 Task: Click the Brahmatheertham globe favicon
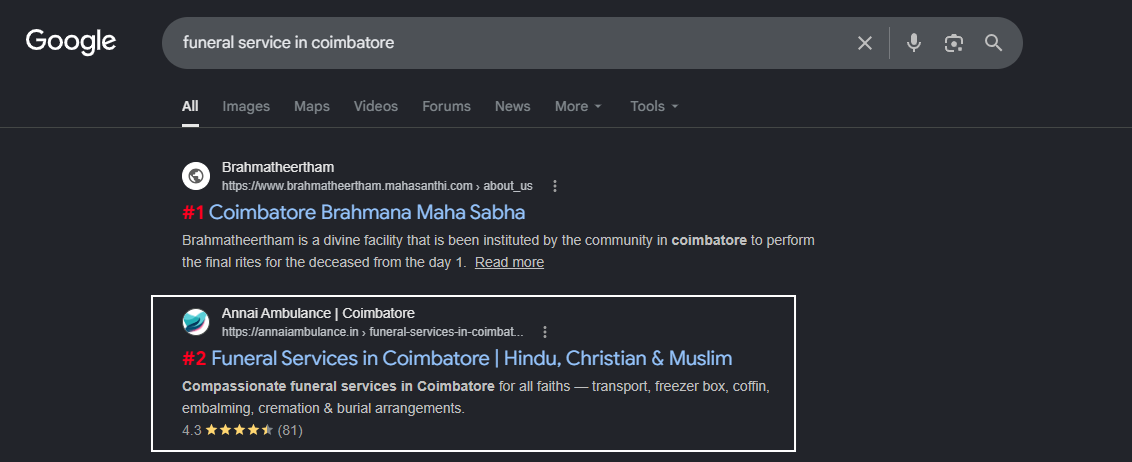click(x=196, y=175)
